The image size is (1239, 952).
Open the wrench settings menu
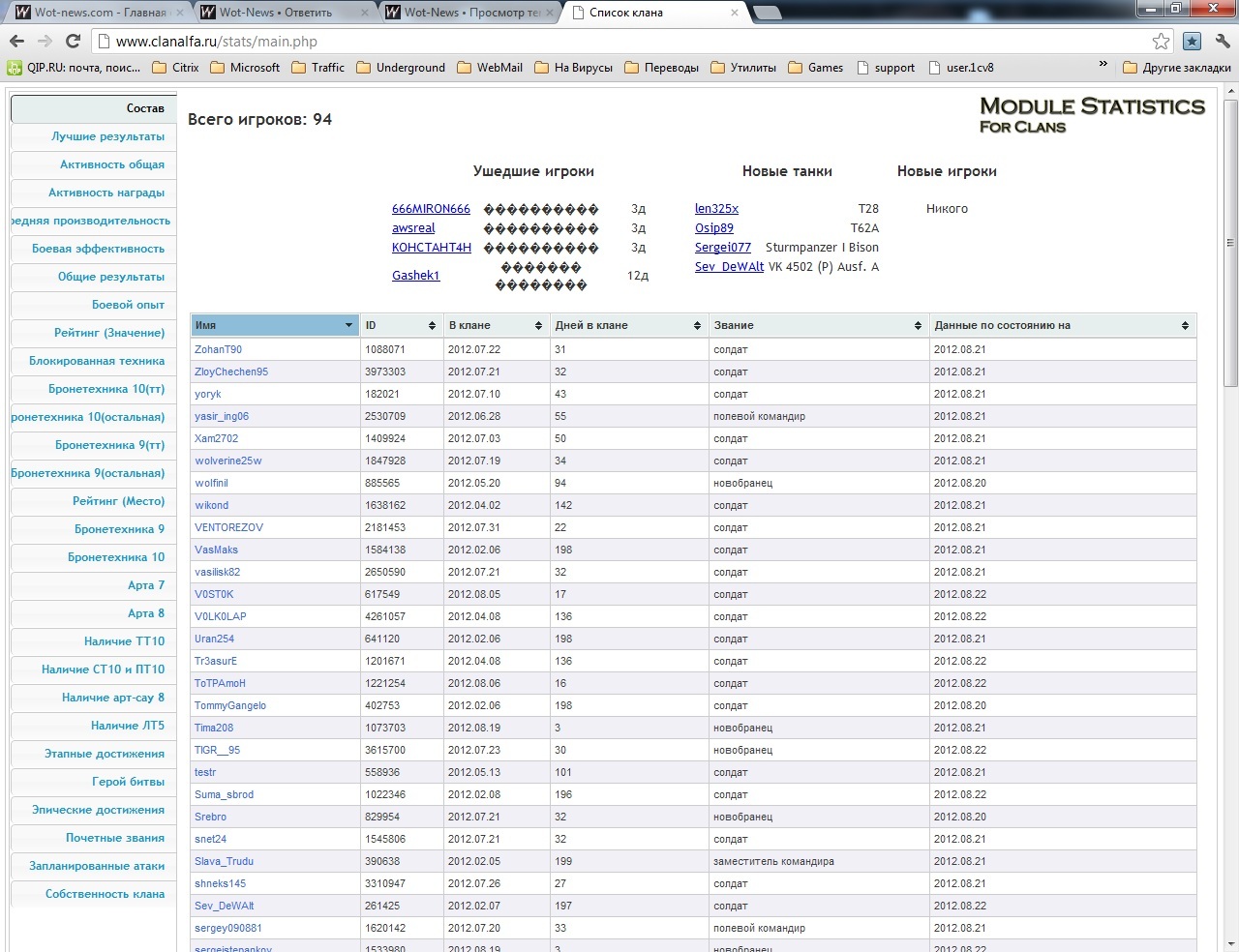click(x=1223, y=41)
